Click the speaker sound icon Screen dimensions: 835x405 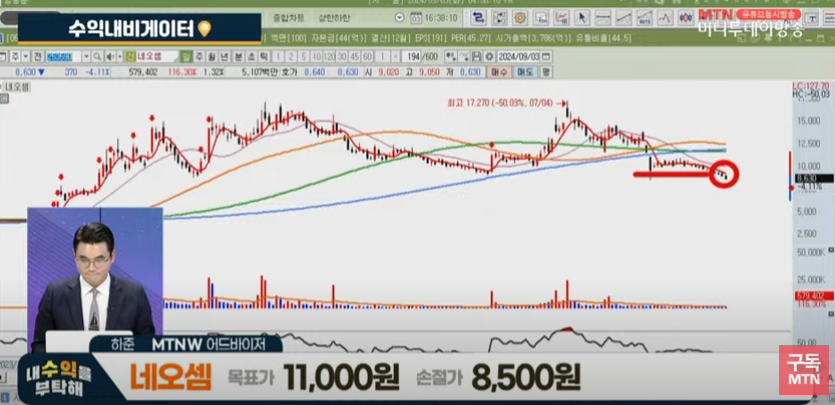110,56
